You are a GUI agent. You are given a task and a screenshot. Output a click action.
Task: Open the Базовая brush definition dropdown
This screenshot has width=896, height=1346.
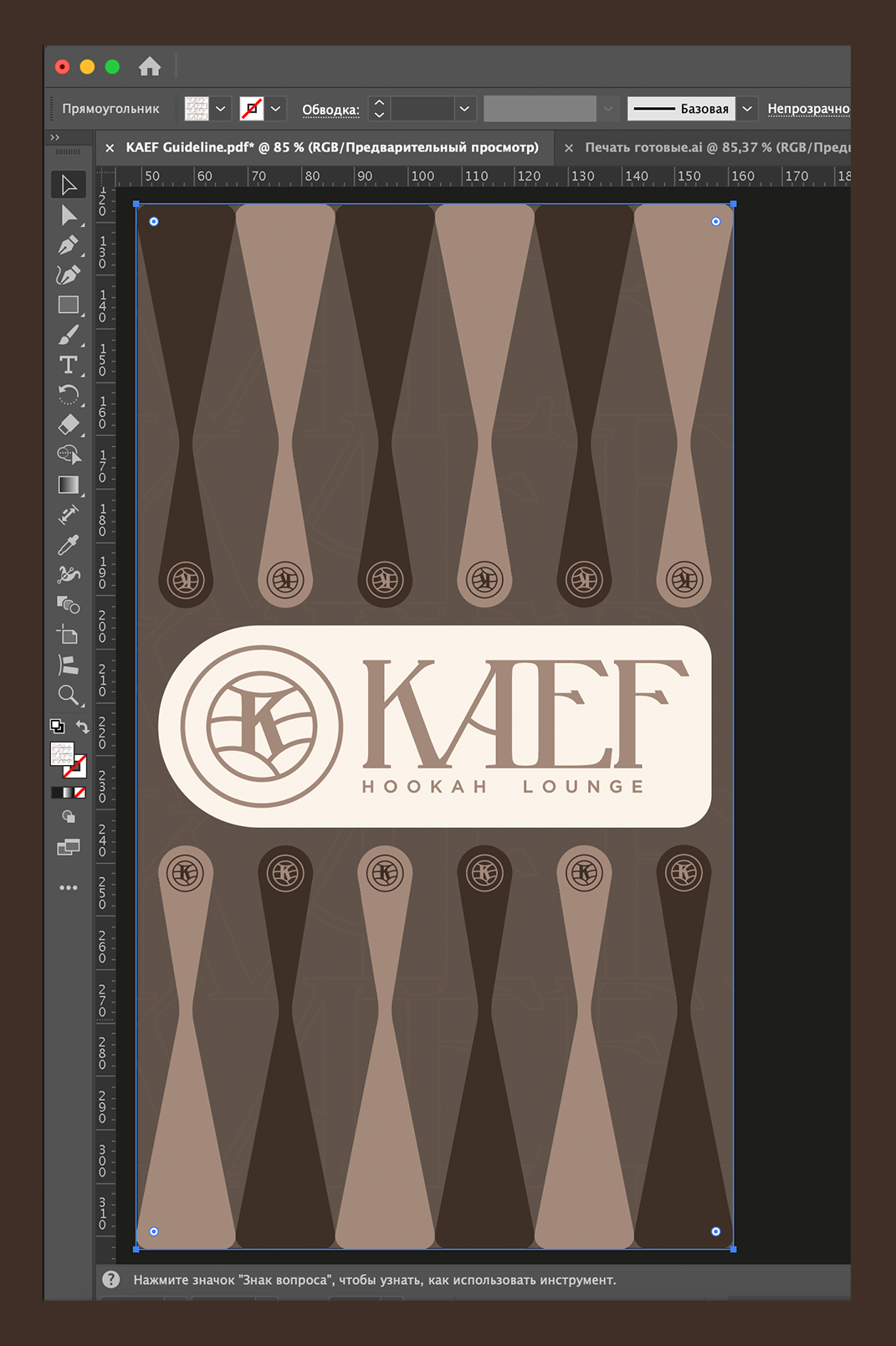pos(747,109)
